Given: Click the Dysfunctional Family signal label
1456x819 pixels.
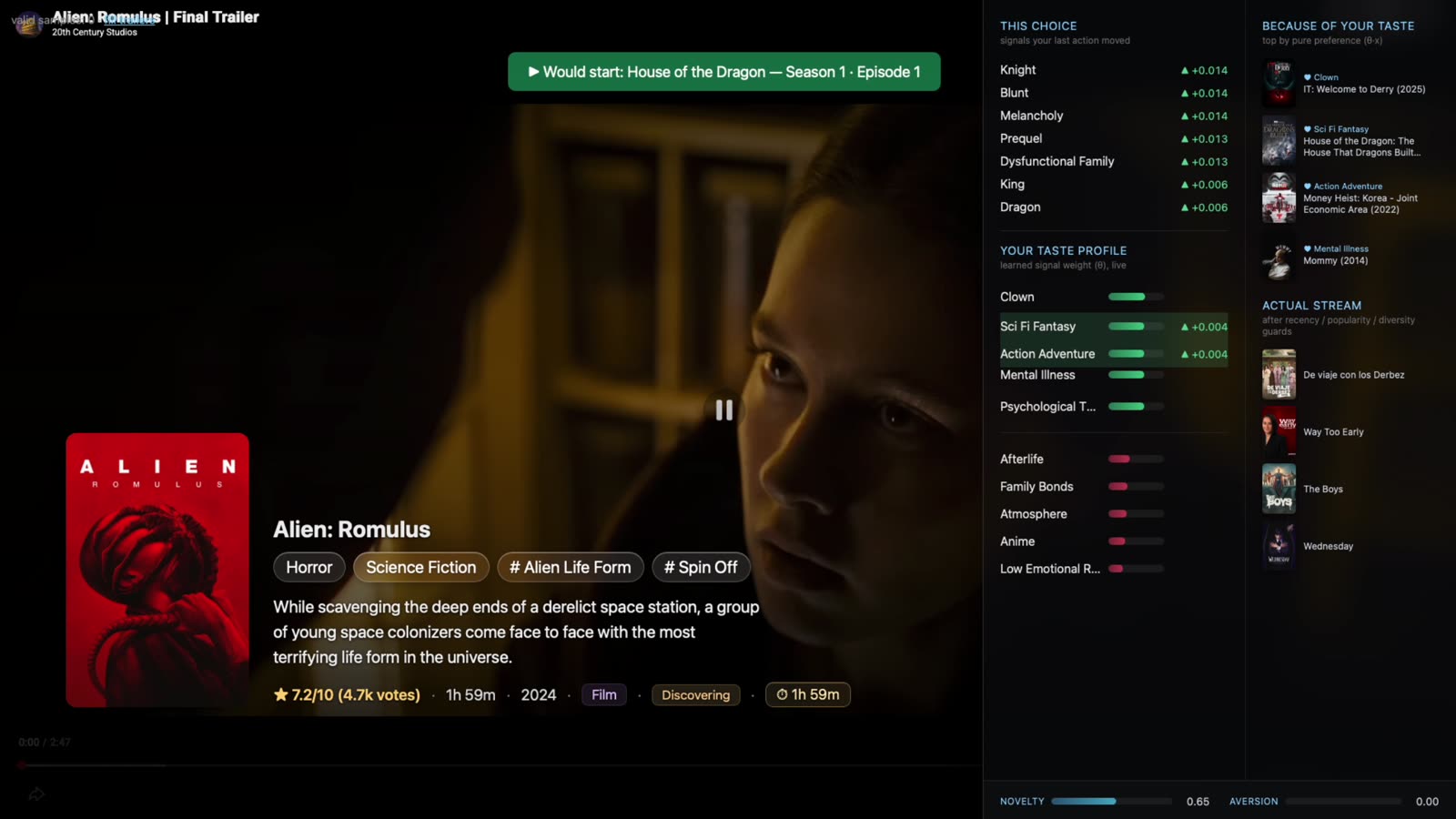Looking at the screenshot, I should pos(1057,161).
